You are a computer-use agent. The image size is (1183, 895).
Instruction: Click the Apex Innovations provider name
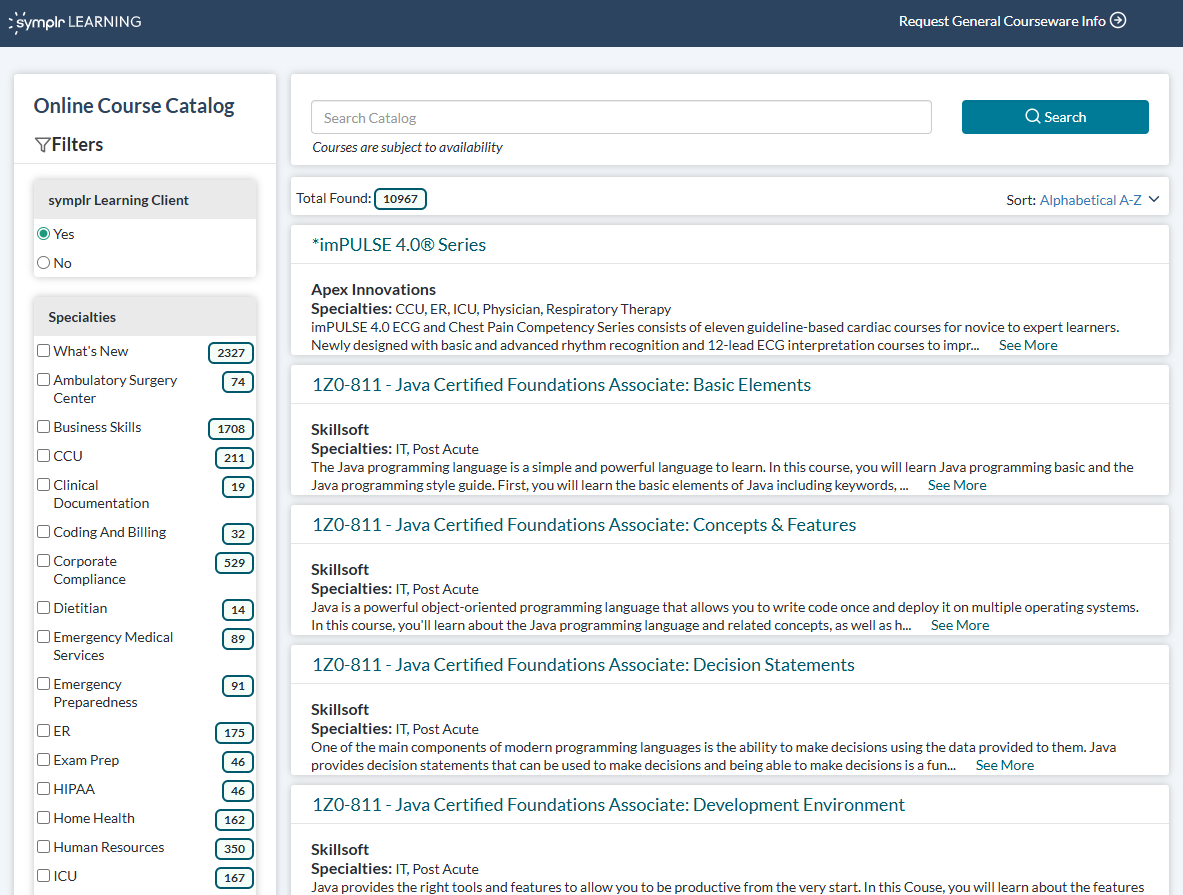[x=373, y=290]
